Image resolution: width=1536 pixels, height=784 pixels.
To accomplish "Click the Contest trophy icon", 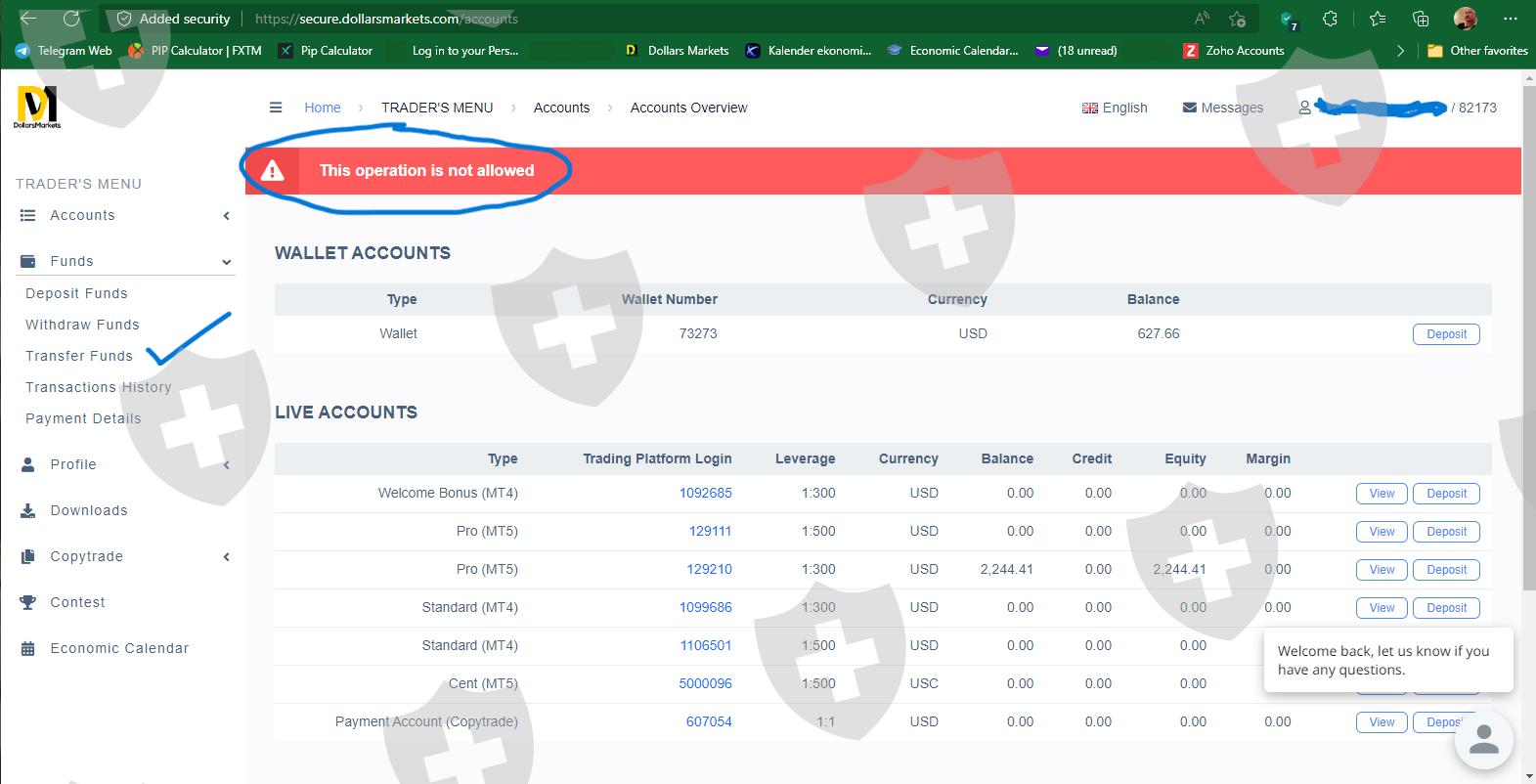I will click(x=28, y=602).
